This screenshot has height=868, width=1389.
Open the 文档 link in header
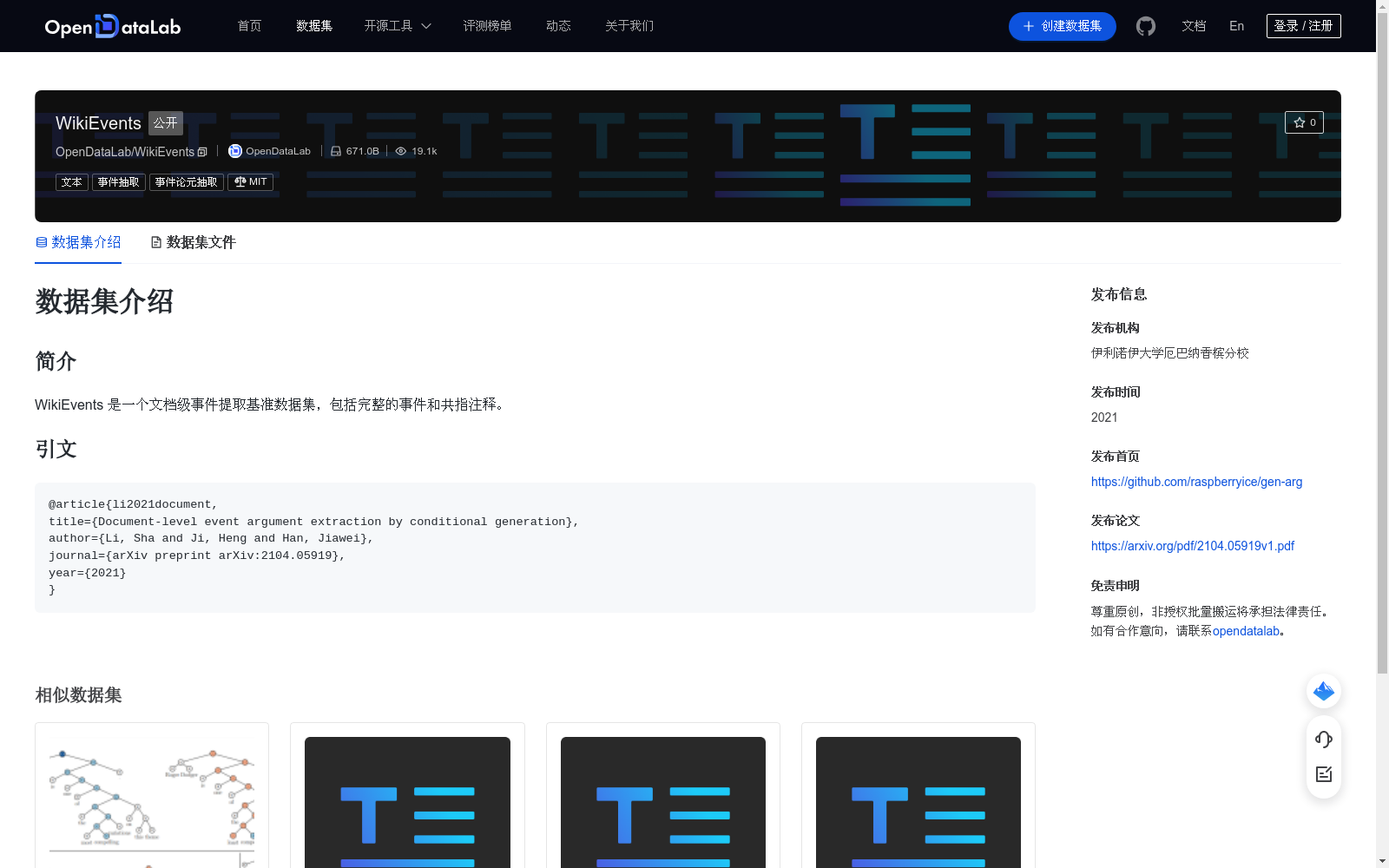1194,26
